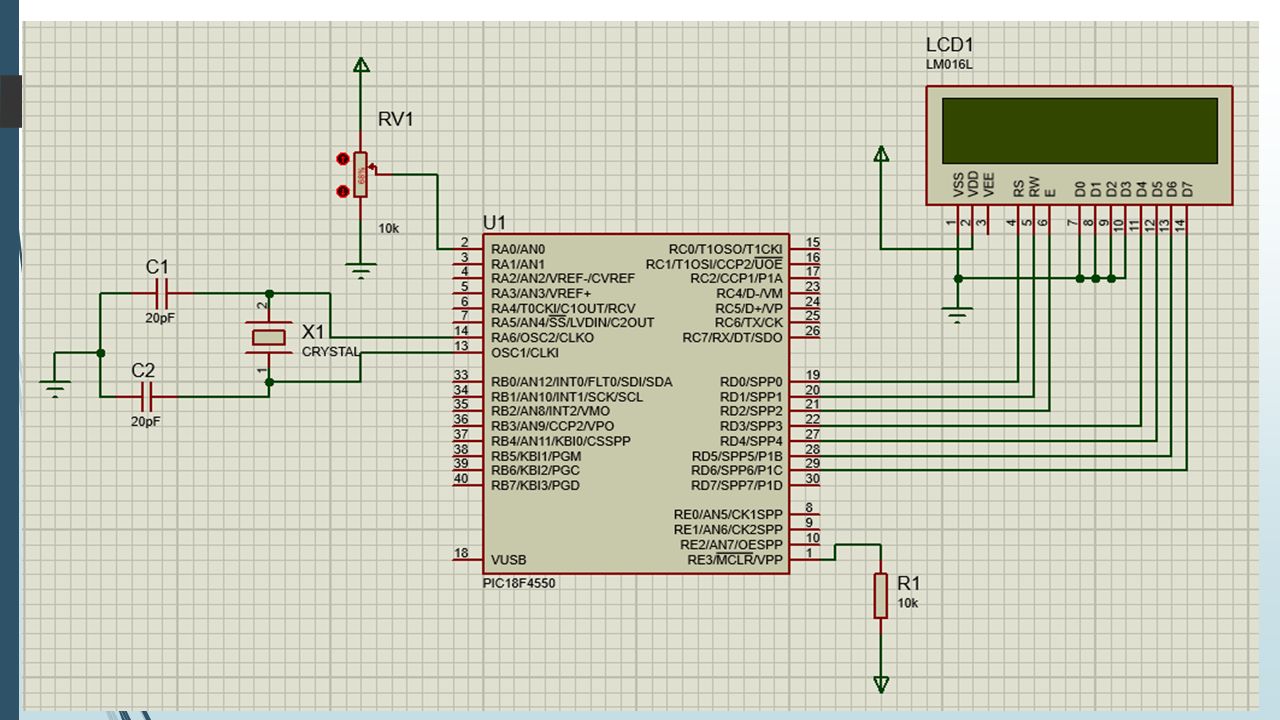Click the RD7/SPP7/P1D pin label
Screen dimensions: 1280x720
click(x=737, y=485)
